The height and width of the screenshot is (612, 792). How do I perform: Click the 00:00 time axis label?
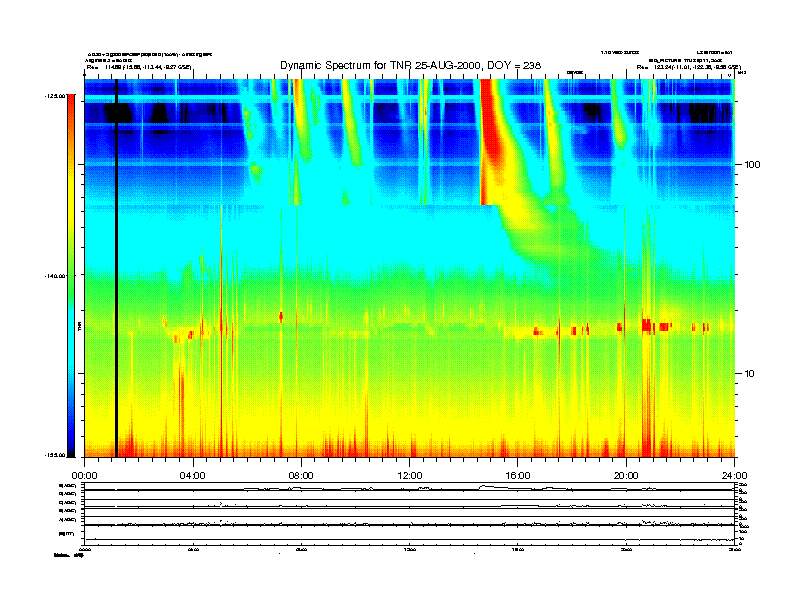click(x=84, y=475)
